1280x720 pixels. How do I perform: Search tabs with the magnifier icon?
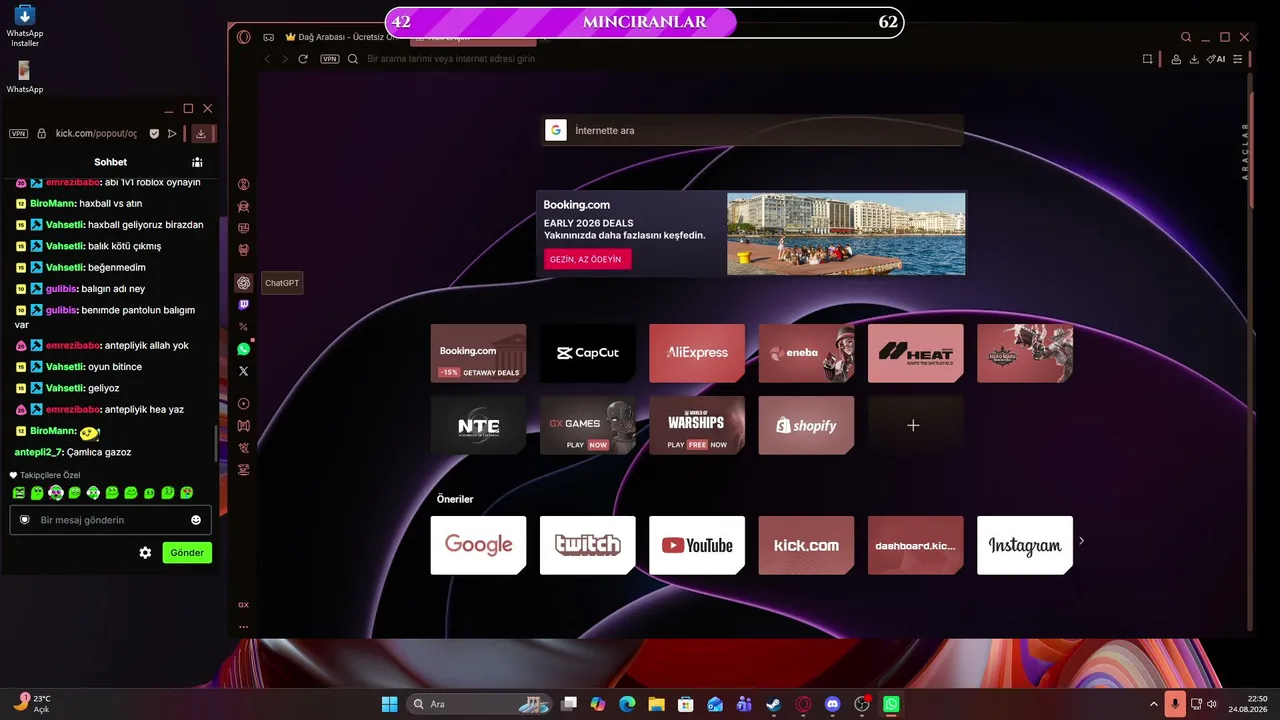(1186, 37)
